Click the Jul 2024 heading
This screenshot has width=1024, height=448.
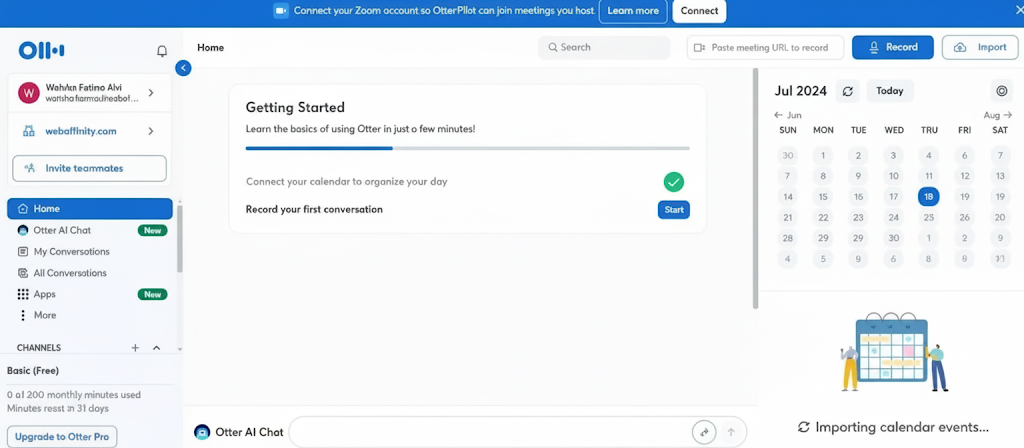pos(801,91)
